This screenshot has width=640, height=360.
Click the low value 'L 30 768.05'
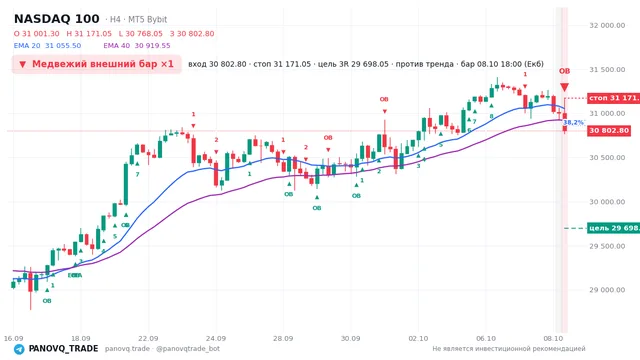click(x=141, y=33)
